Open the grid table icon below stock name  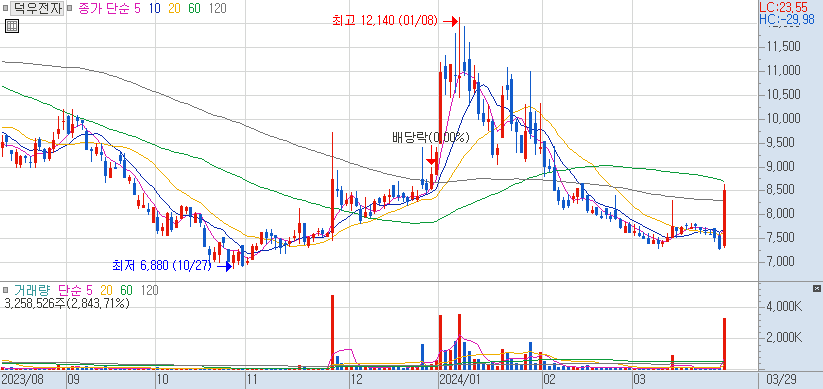(x=12, y=26)
